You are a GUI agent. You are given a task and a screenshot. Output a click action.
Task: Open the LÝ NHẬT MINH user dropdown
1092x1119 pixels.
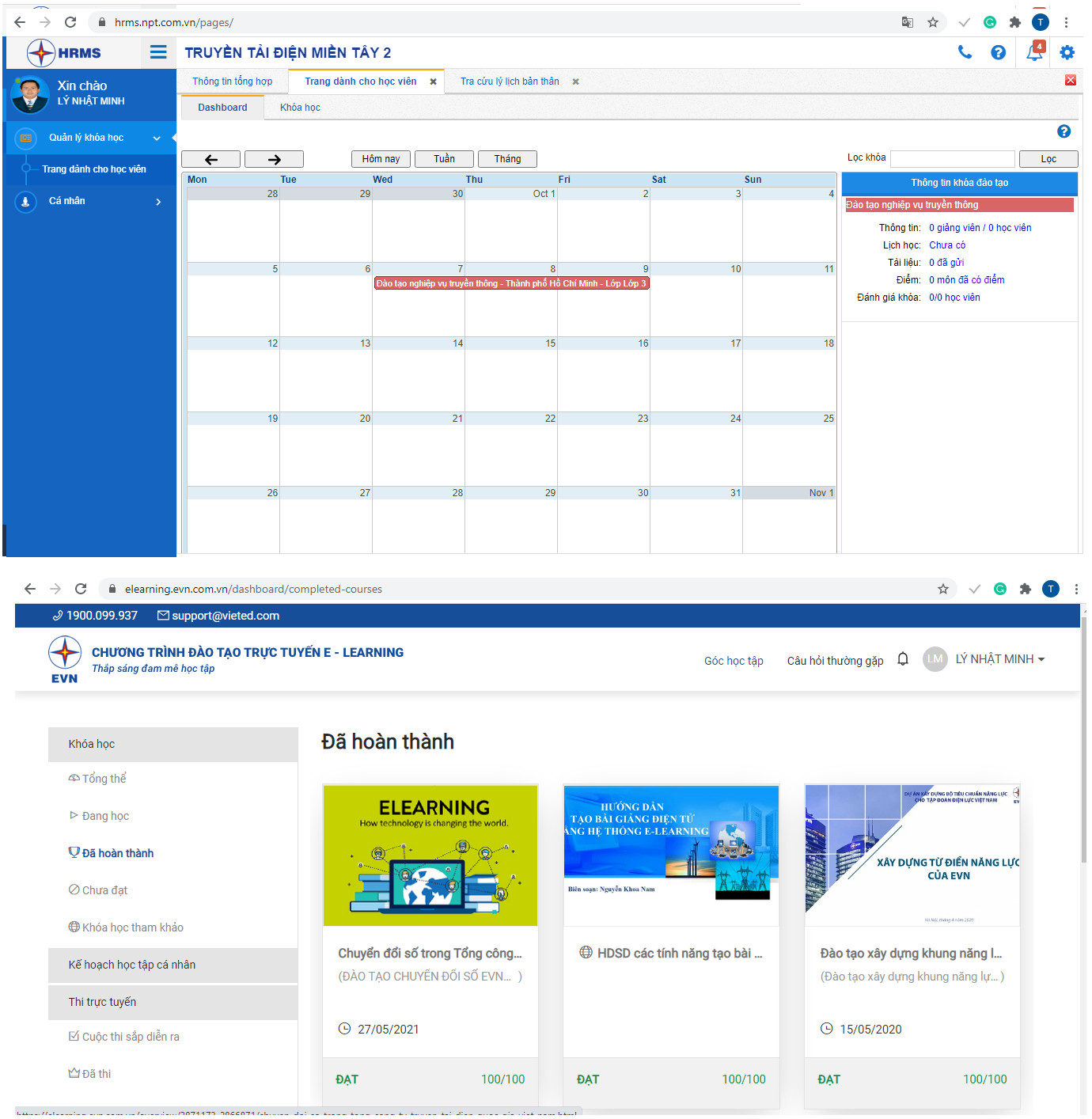(x=999, y=659)
